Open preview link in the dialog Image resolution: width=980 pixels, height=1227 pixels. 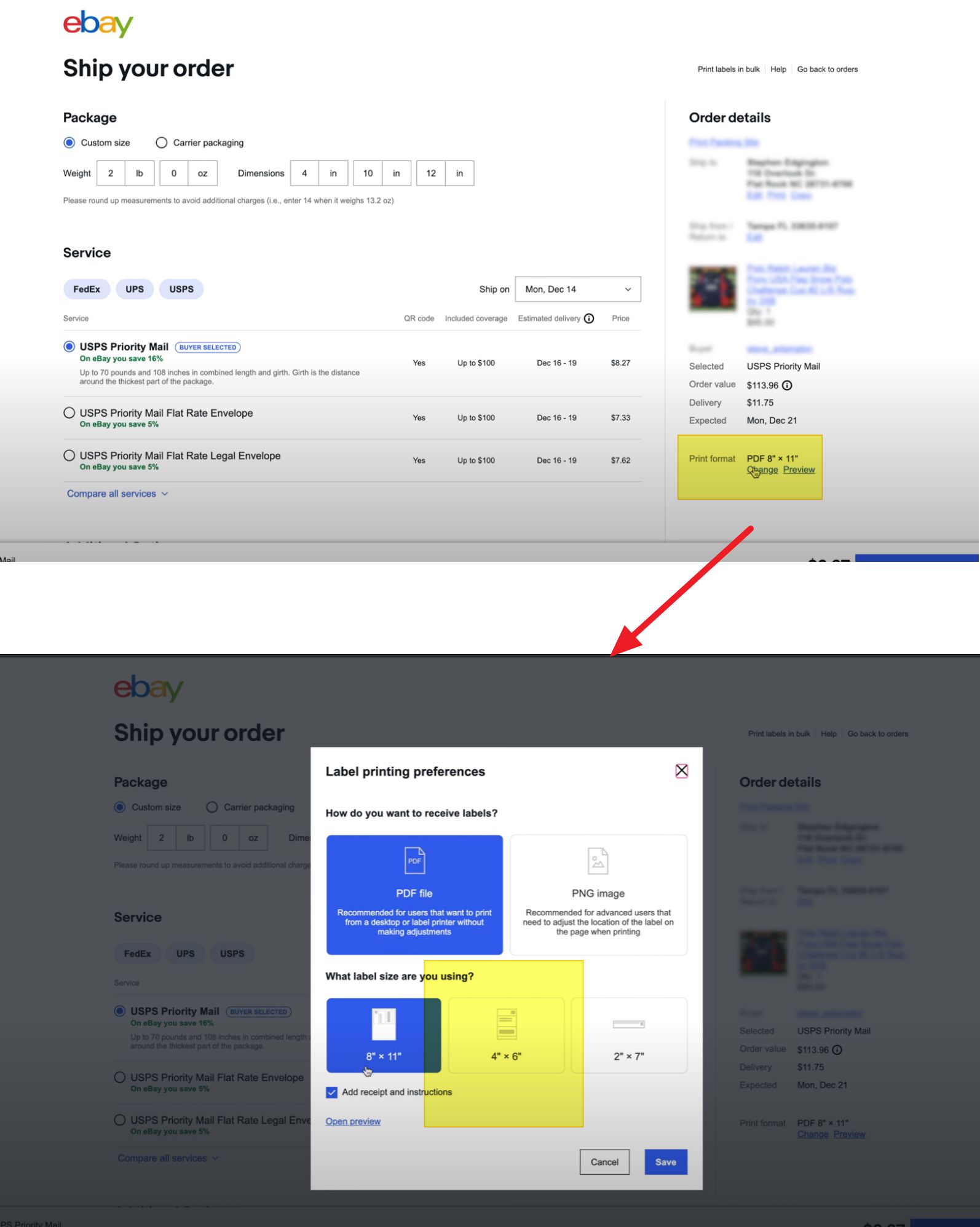[353, 1121]
